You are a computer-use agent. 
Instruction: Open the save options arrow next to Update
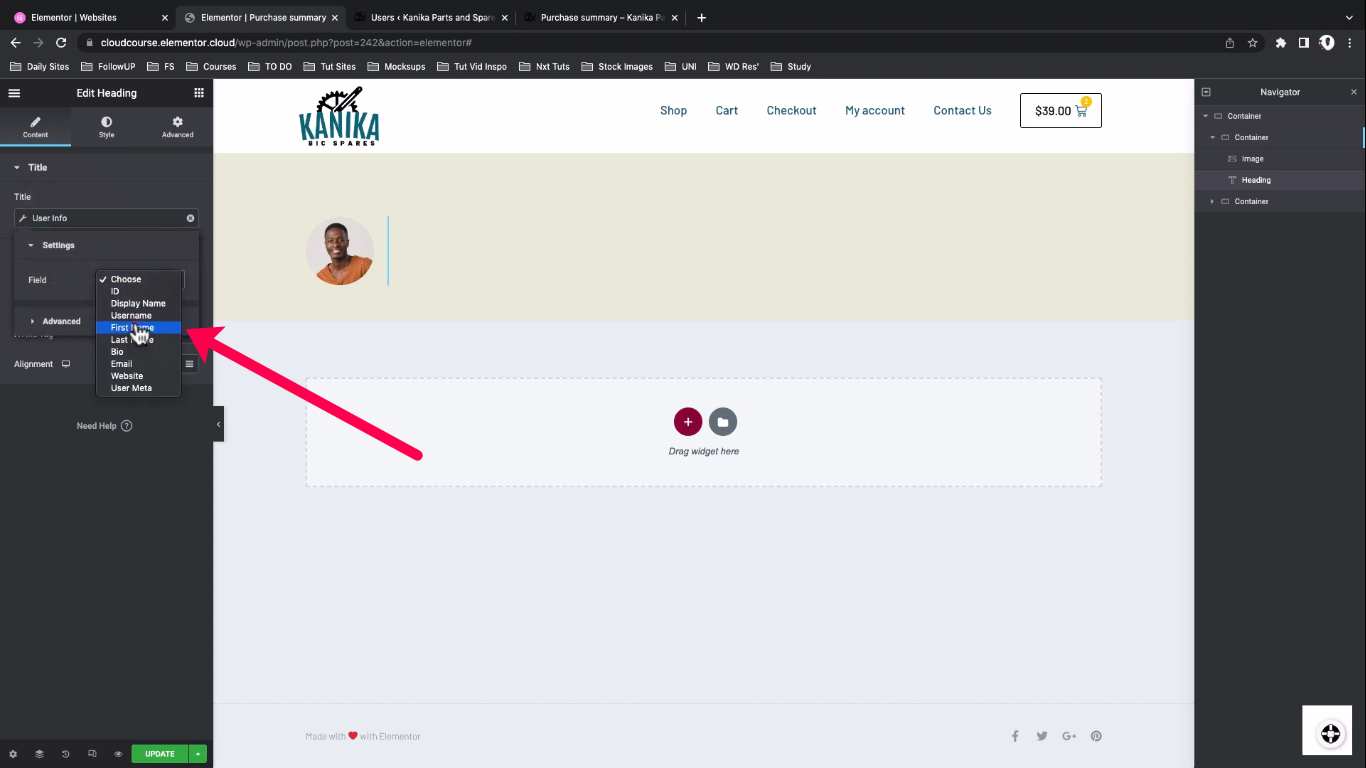click(x=198, y=754)
